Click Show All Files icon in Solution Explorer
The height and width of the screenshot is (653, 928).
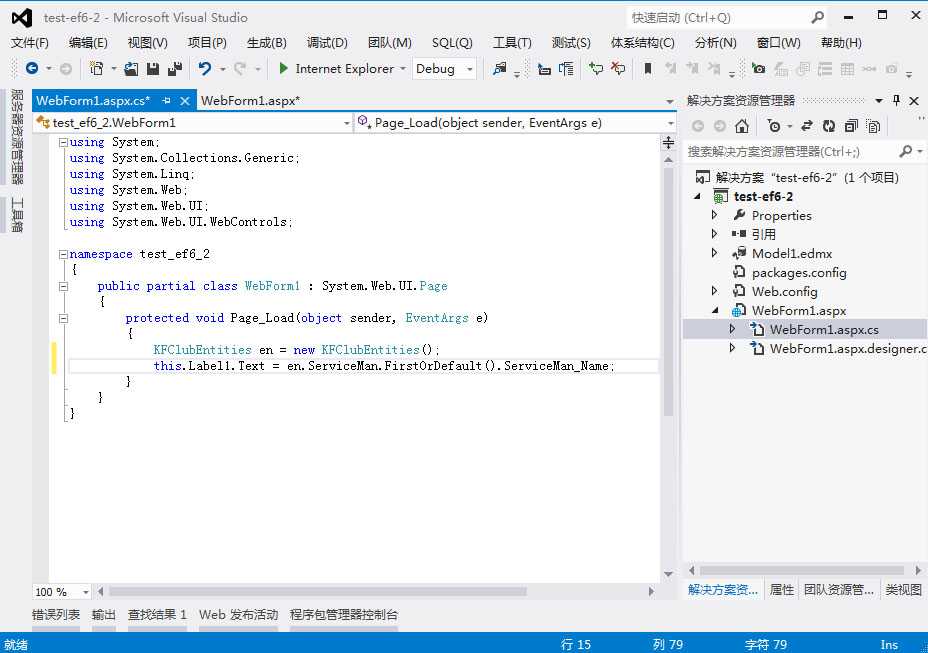pos(873,126)
